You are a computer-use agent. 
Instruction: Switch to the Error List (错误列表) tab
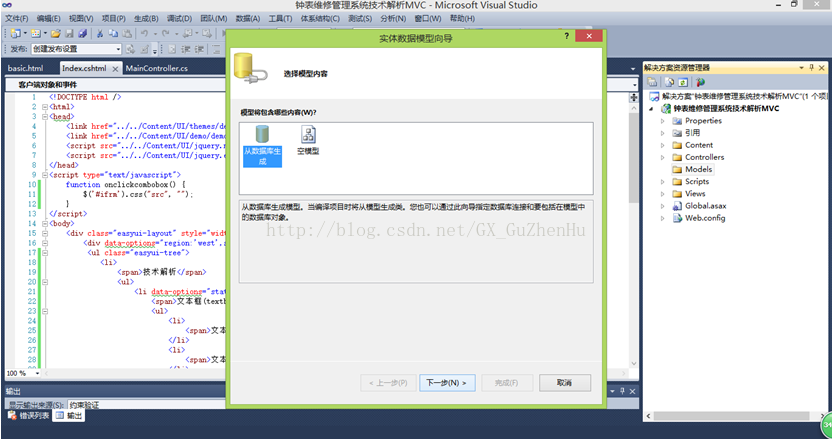pyautogui.click(x=29, y=416)
